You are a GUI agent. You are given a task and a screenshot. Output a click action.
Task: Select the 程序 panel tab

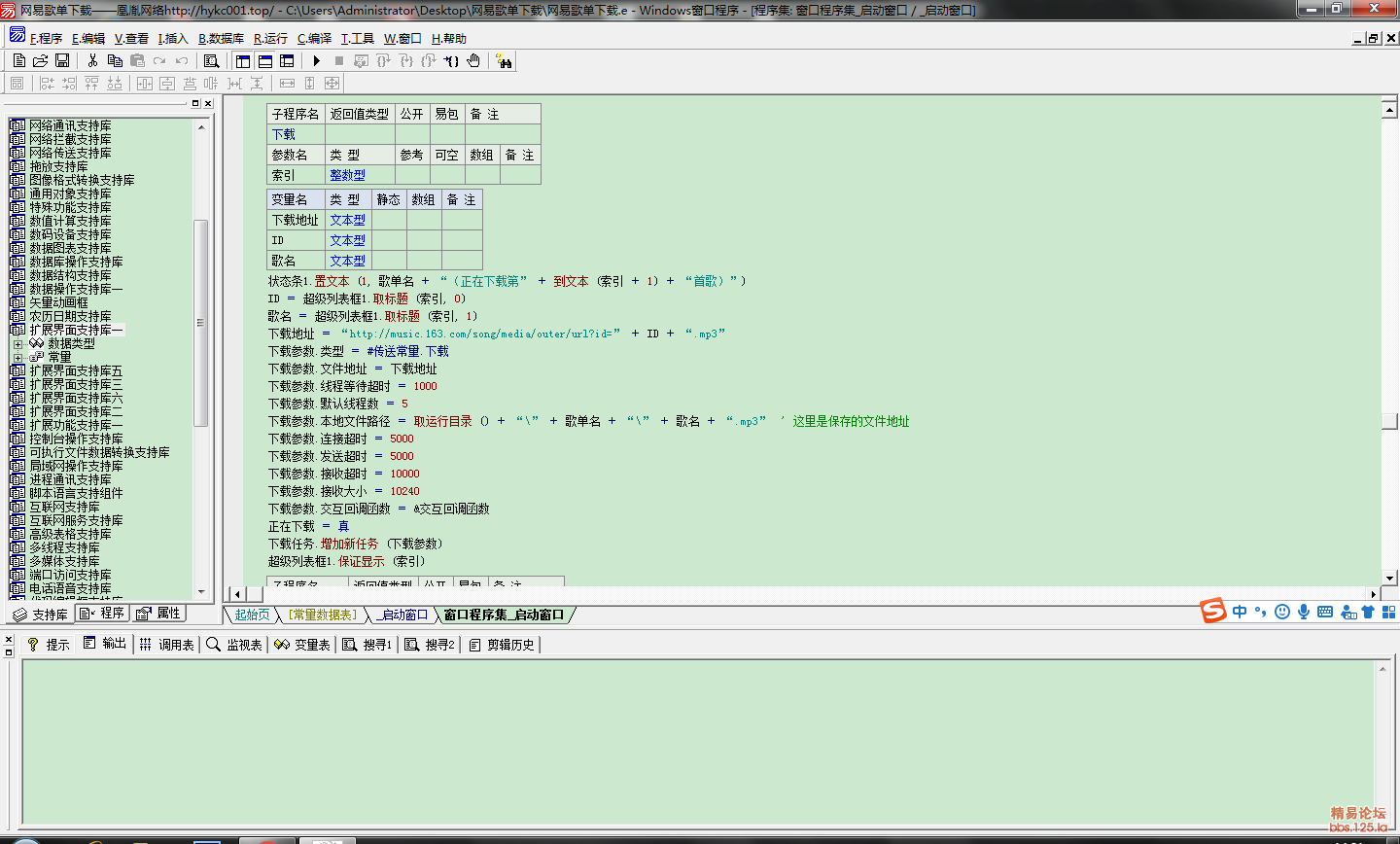(102, 613)
